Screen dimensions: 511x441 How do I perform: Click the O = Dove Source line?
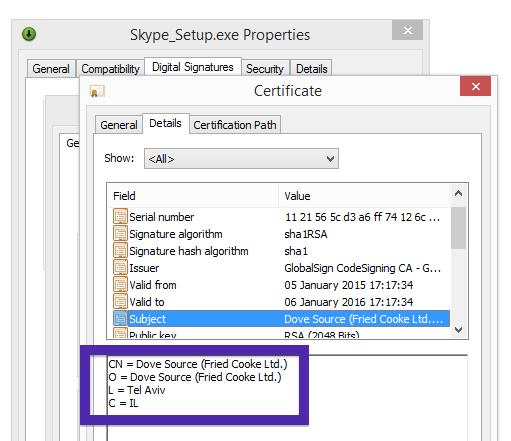(195, 377)
